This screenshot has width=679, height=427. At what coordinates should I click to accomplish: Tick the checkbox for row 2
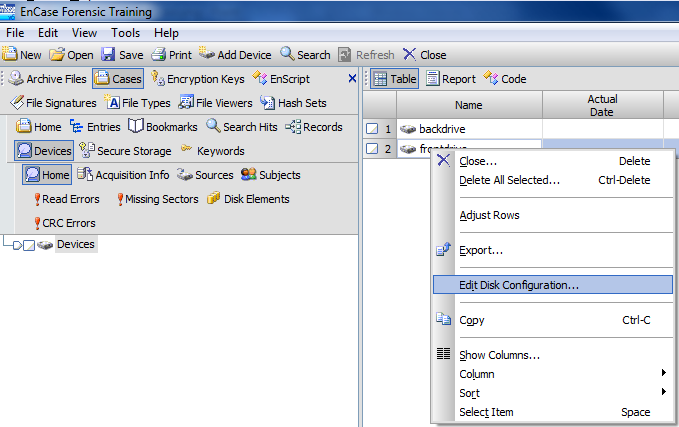pos(372,149)
